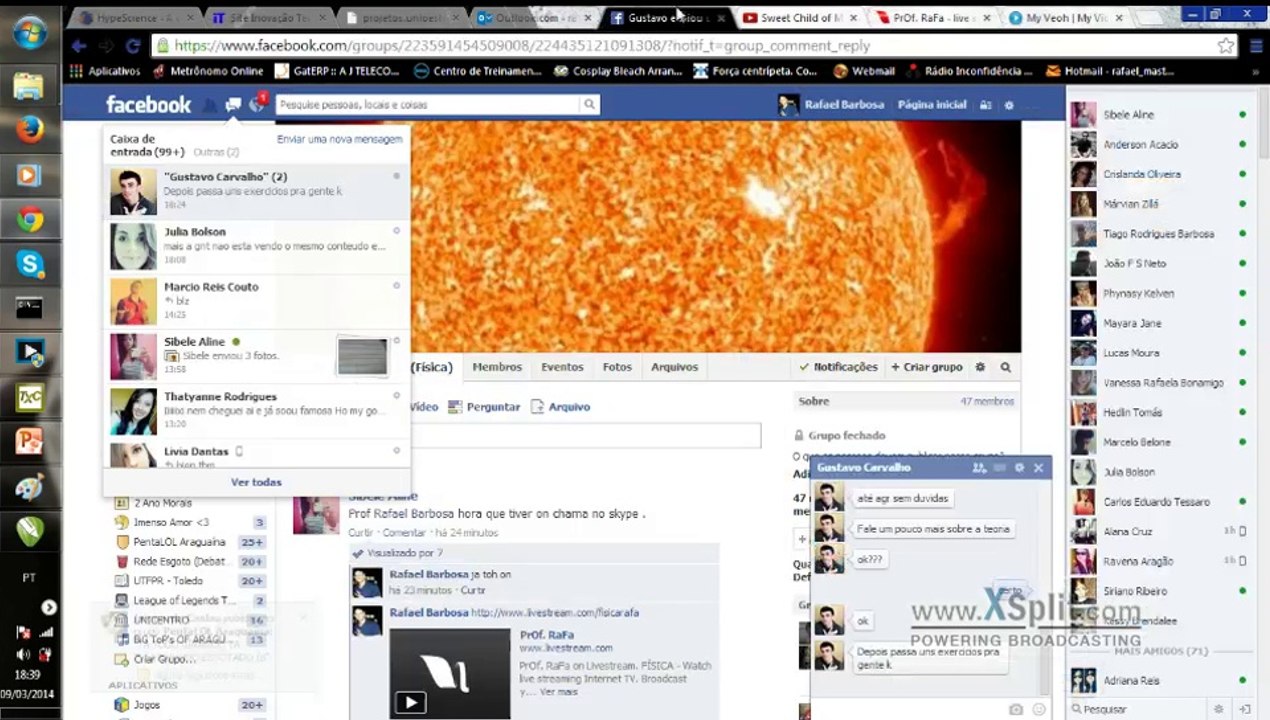Mark Livia Dantas conversation as read
Image resolution: width=1270 pixels, height=720 pixels.
pos(396,451)
